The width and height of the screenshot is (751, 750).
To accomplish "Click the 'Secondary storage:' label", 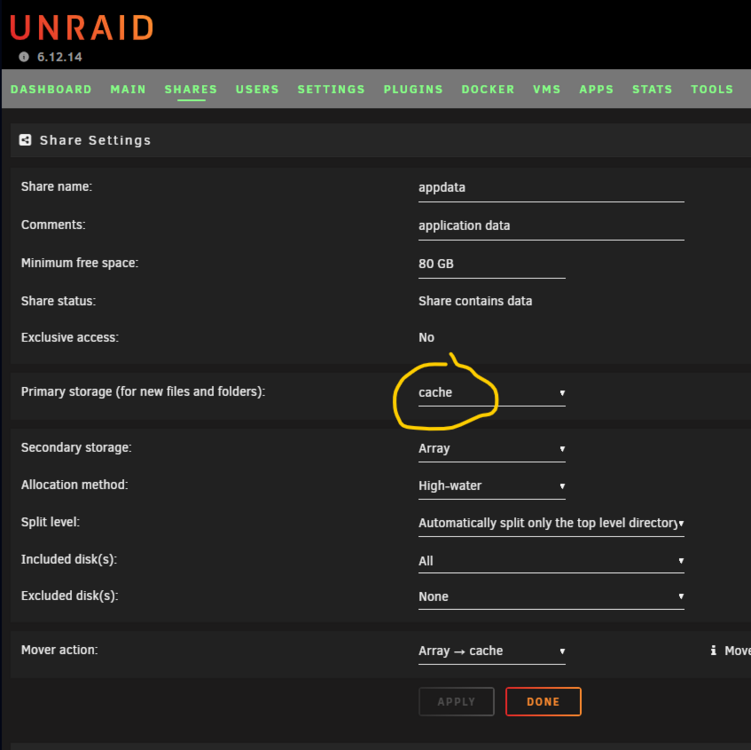I will pyautogui.click(x=76, y=447).
